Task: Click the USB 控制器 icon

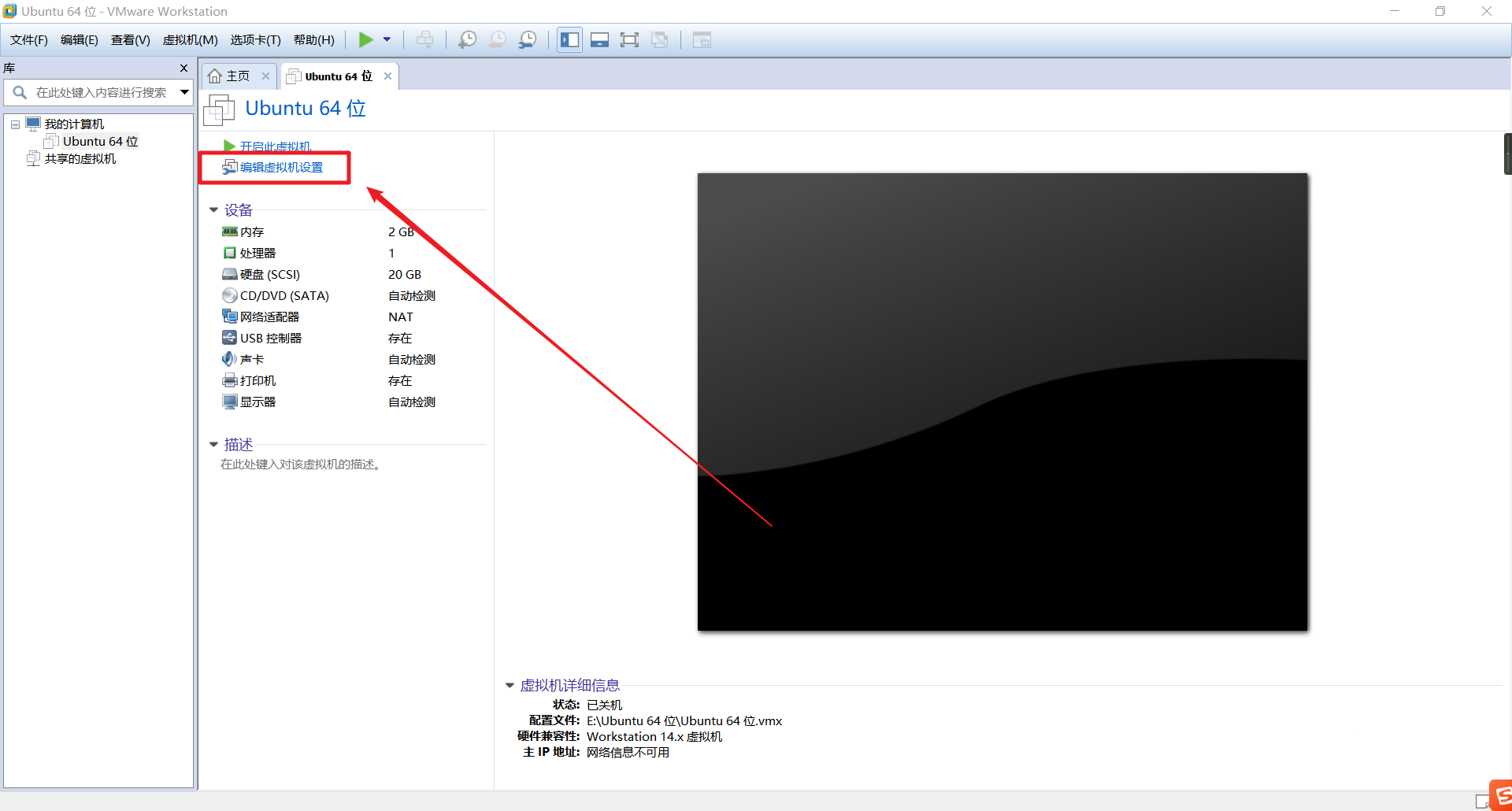Action: (230, 339)
